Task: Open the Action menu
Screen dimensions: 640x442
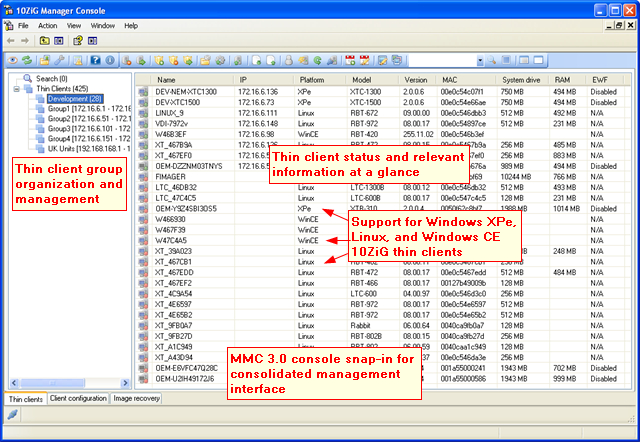Action: point(48,26)
